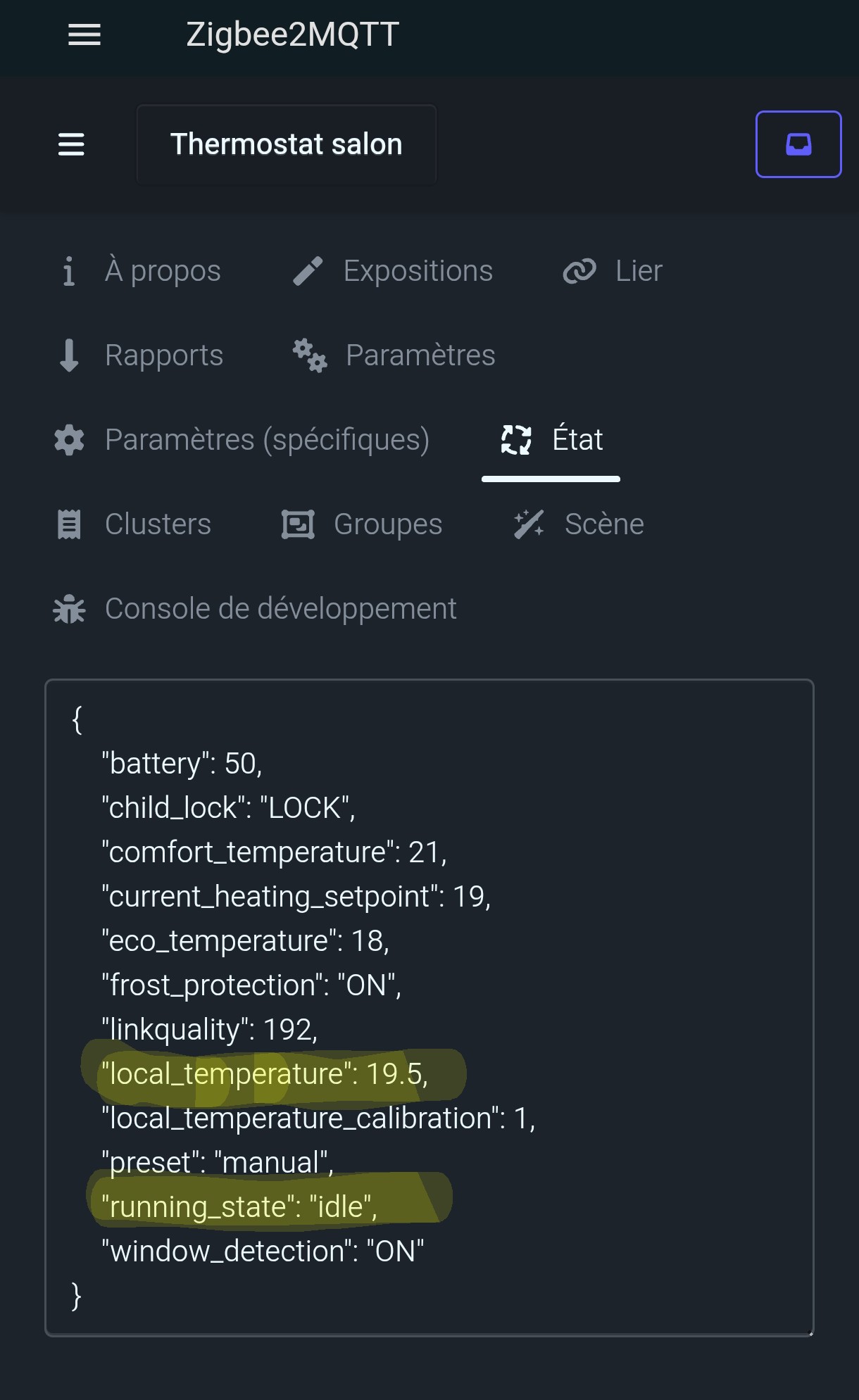Image resolution: width=859 pixels, height=1400 pixels.
Task: Click the Lier chain link icon
Action: point(579,271)
